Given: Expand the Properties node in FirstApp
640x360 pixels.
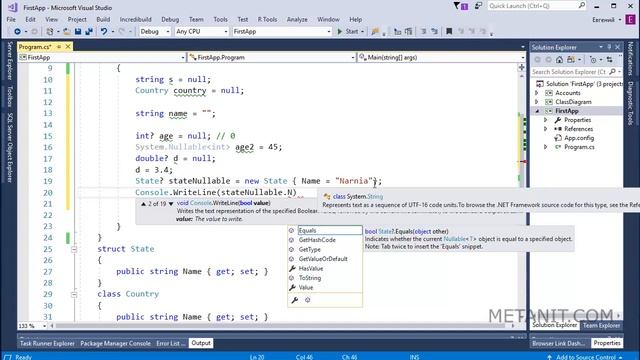Looking at the screenshot, I should click(x=546, y=120).
